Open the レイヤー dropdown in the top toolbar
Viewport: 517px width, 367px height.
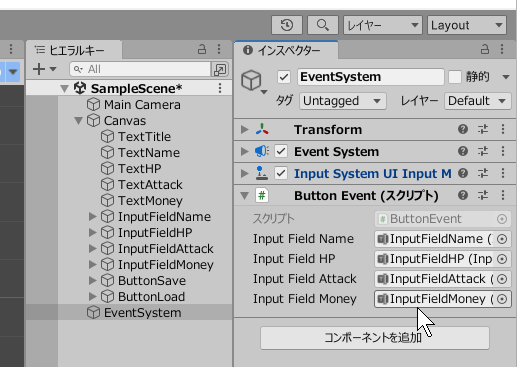click(383, 25)
